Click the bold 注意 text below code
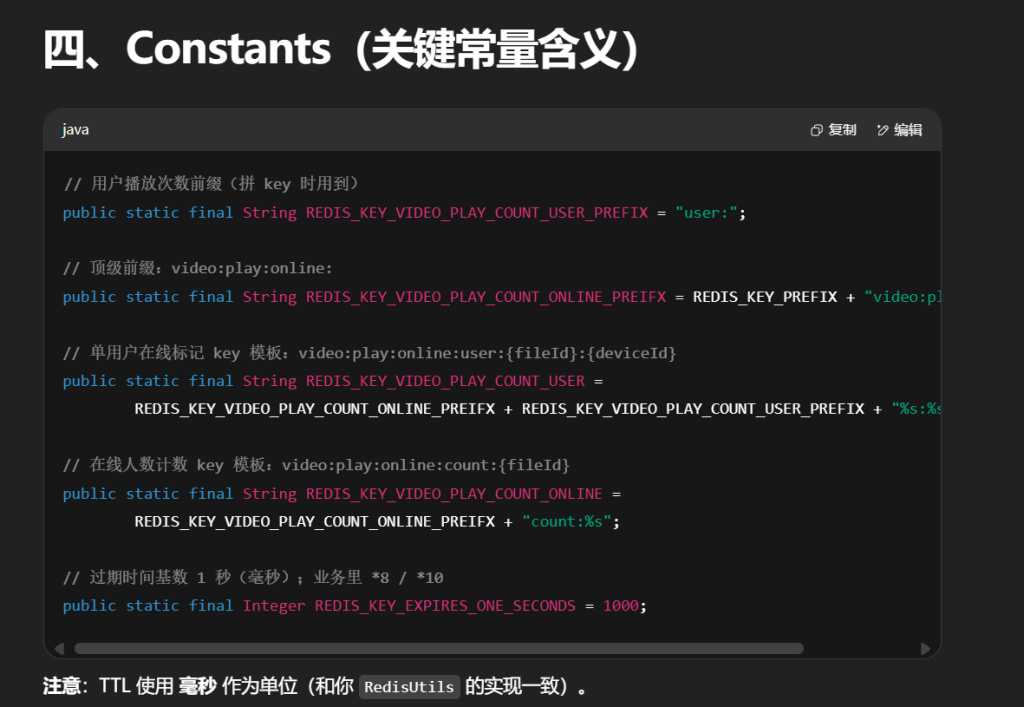Viewport: 1024px width, 707px height. point(61,687)
